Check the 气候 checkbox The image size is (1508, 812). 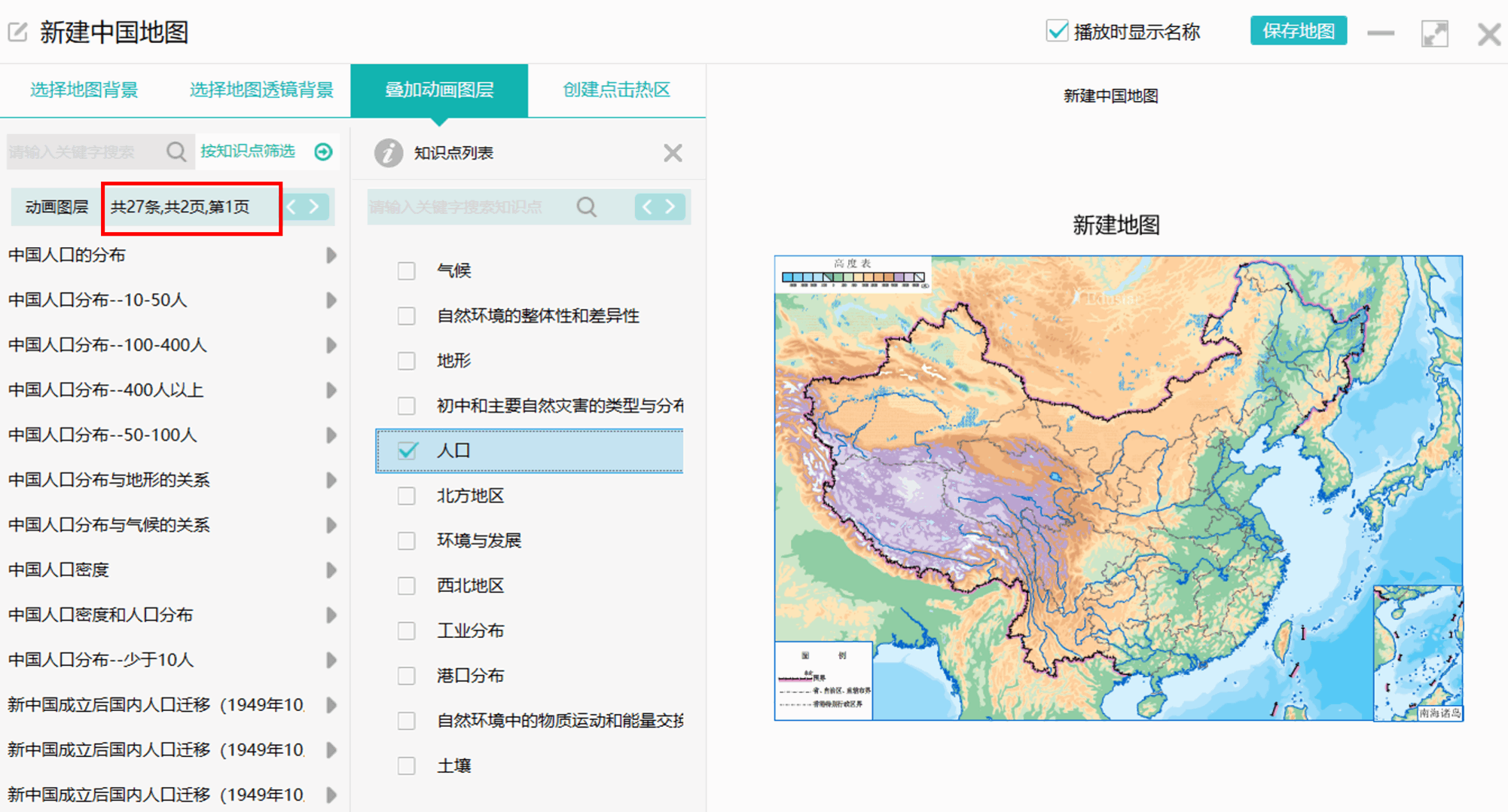[407, 270]
